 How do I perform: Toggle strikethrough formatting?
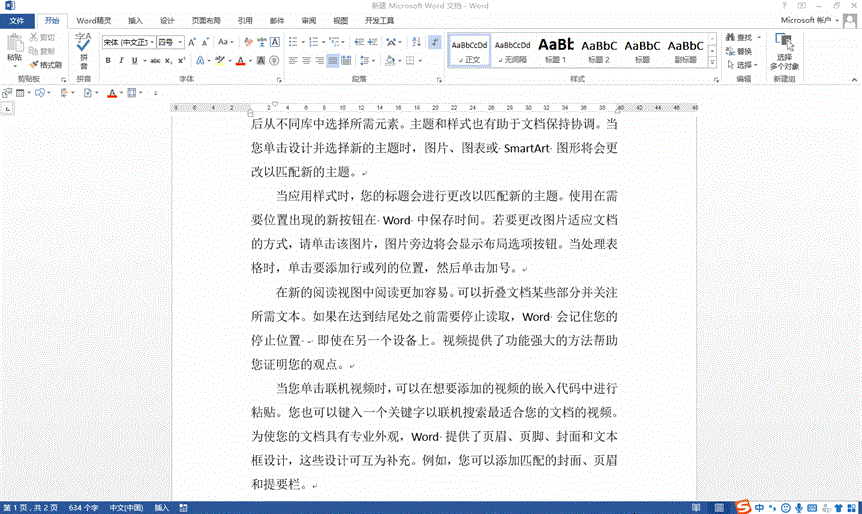click(x=154, y=61)
